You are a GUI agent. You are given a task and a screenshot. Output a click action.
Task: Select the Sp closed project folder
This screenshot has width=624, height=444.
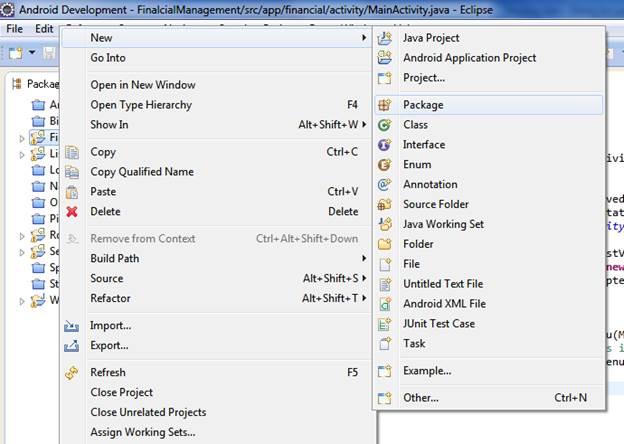coord(45,268)
